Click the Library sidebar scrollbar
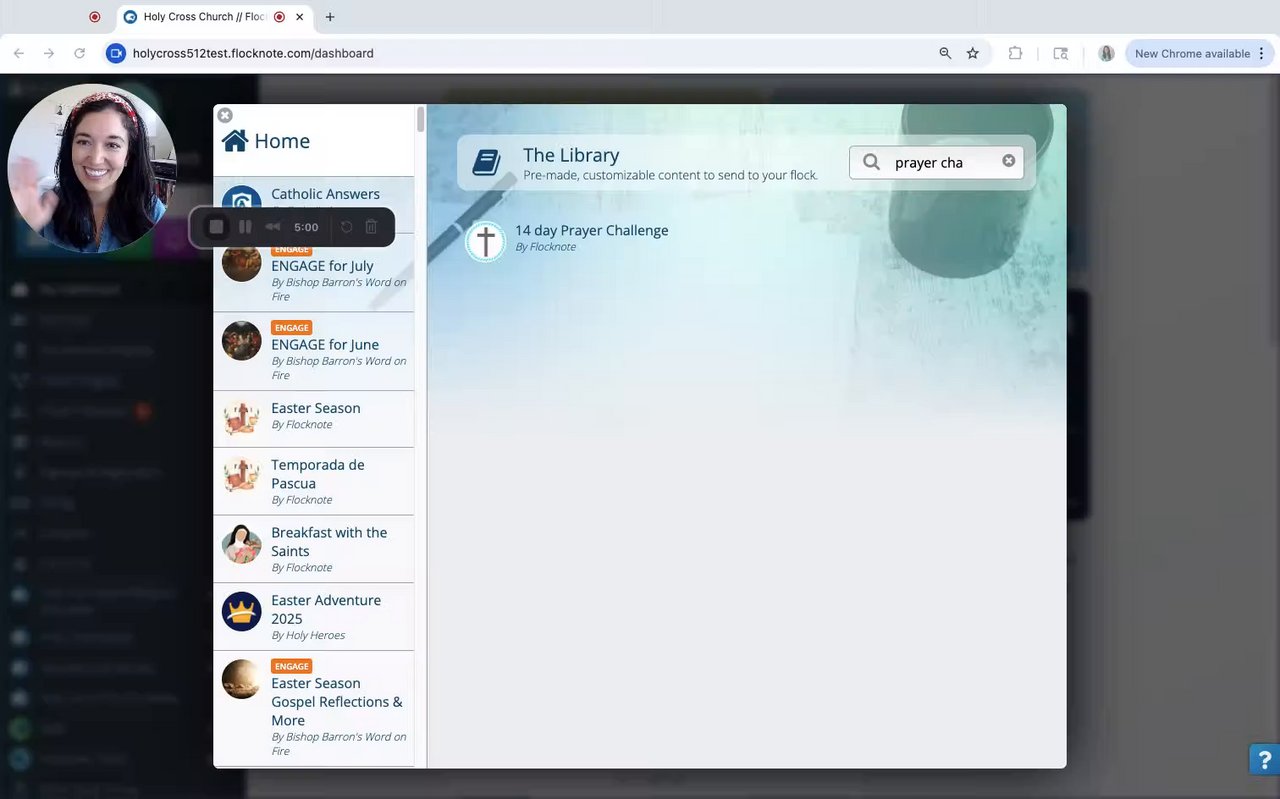1280x799 pixels. pos(421,120)
